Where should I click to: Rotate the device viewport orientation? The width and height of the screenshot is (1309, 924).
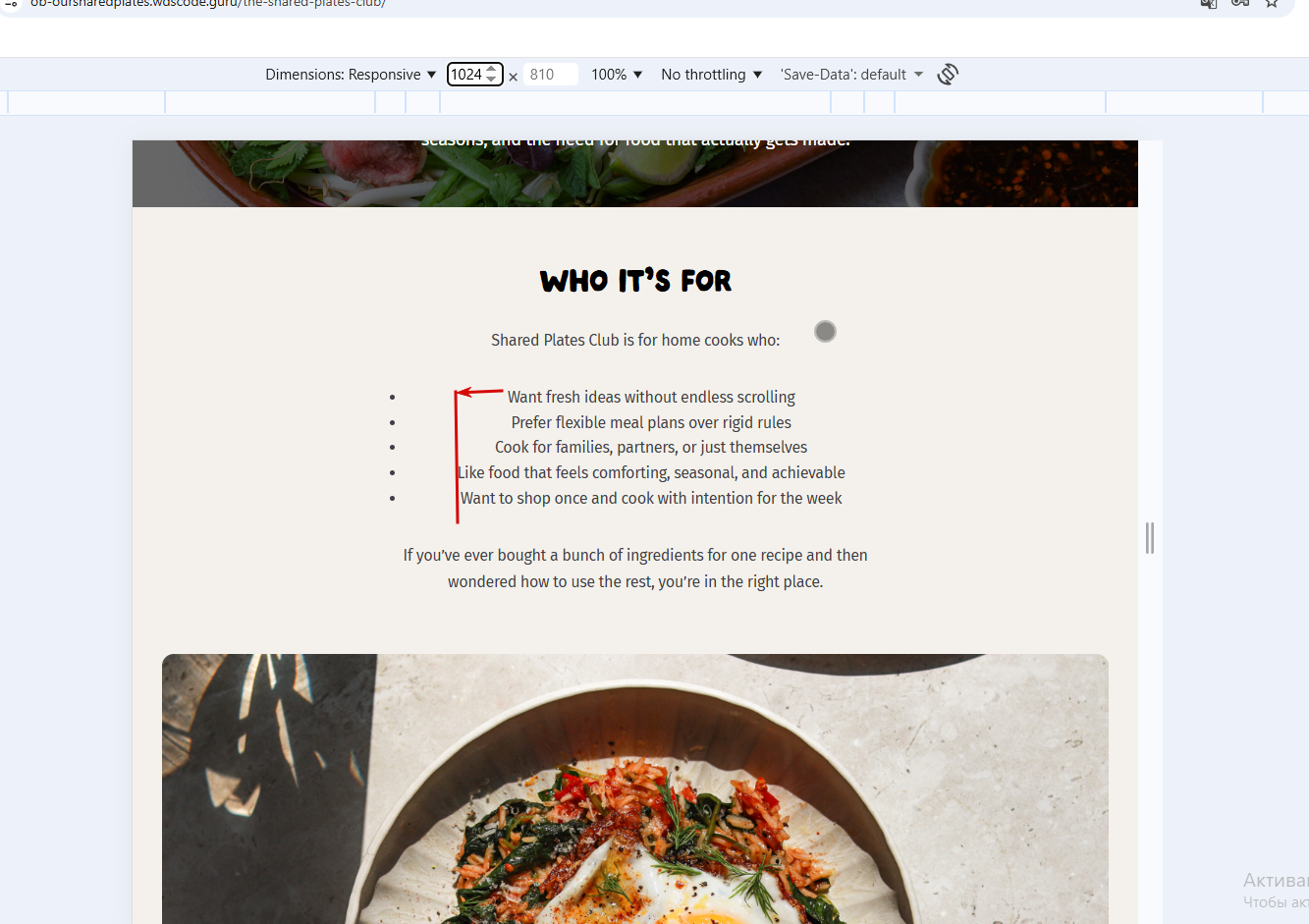[948, 75]
